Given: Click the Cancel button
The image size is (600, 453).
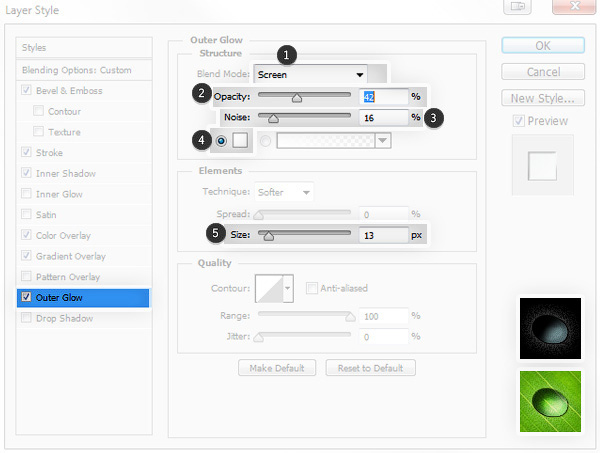Looking at the screenshot, I should point(543,72).
